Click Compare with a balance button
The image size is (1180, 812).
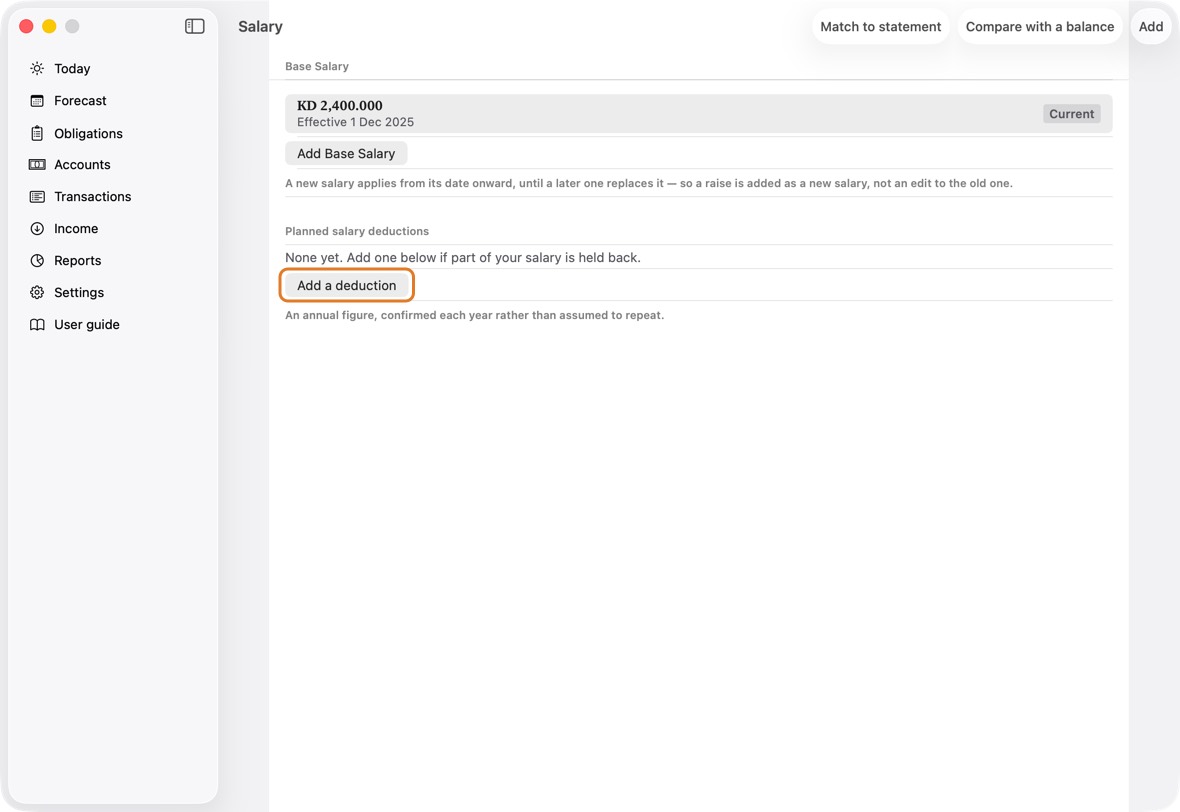point(1039,26)
